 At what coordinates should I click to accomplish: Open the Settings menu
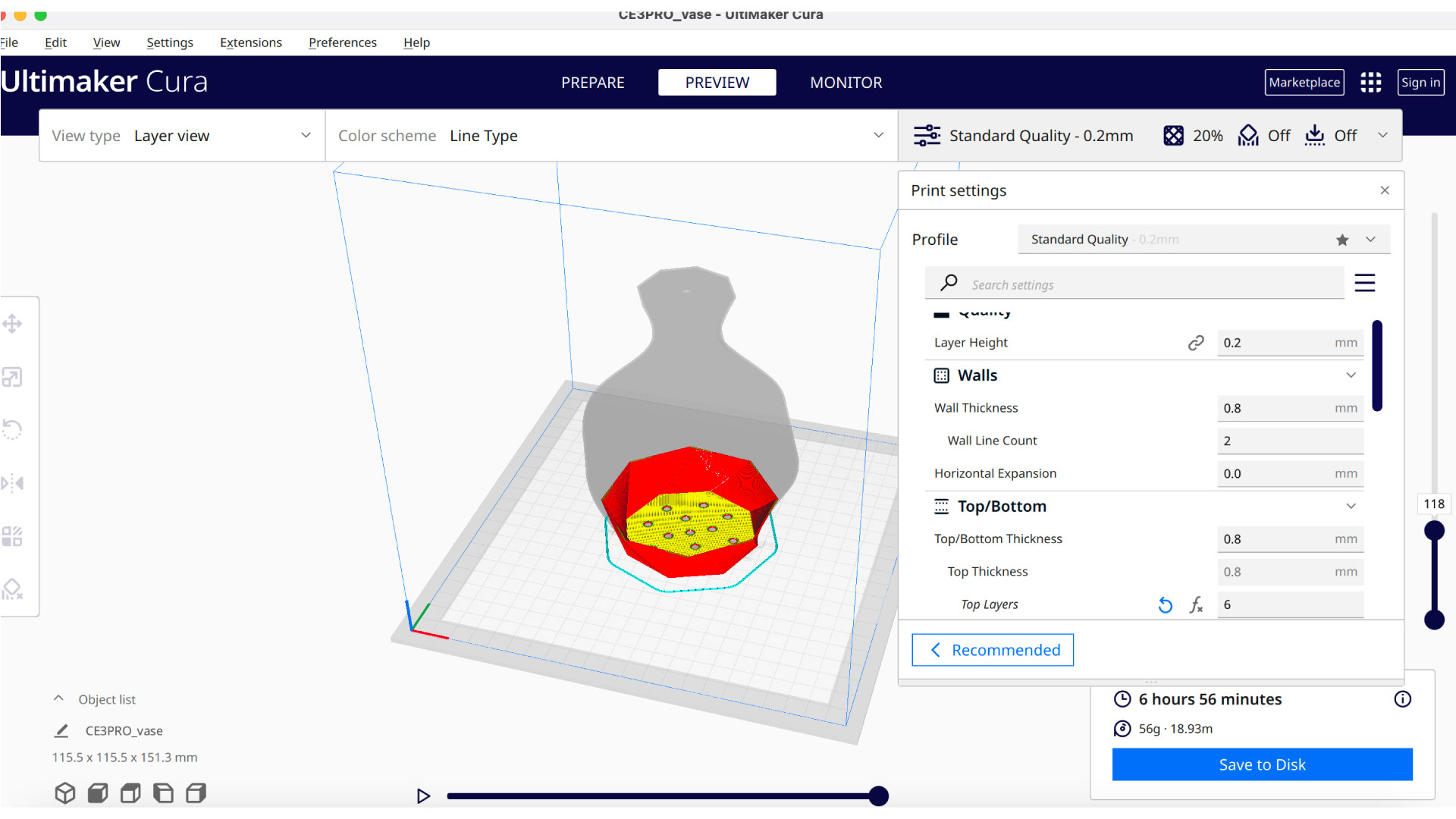click(x=170, y=42)
